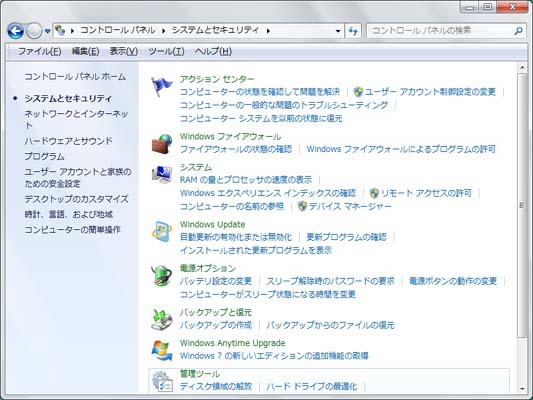Click コンピューター システムを以前の状態に復元 link
Screen dimensions: 533x400
(x=261, y=118)
